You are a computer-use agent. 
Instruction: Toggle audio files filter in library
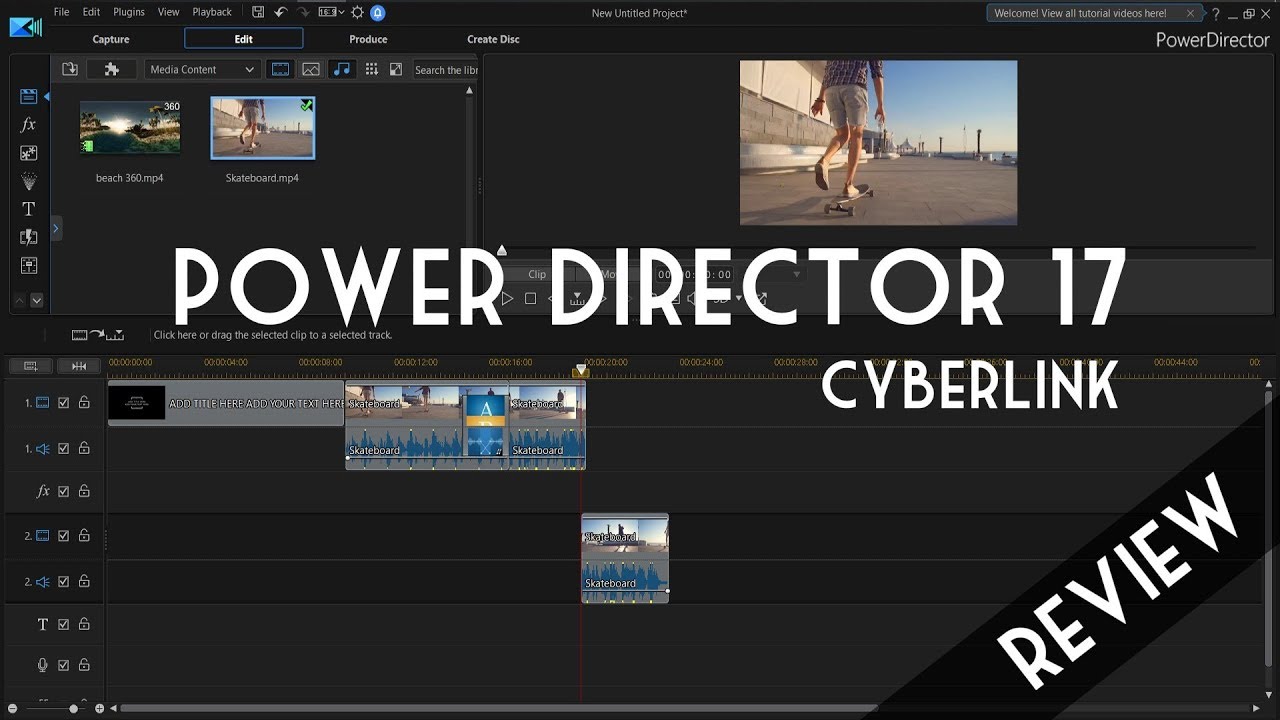tap(342, 69)
